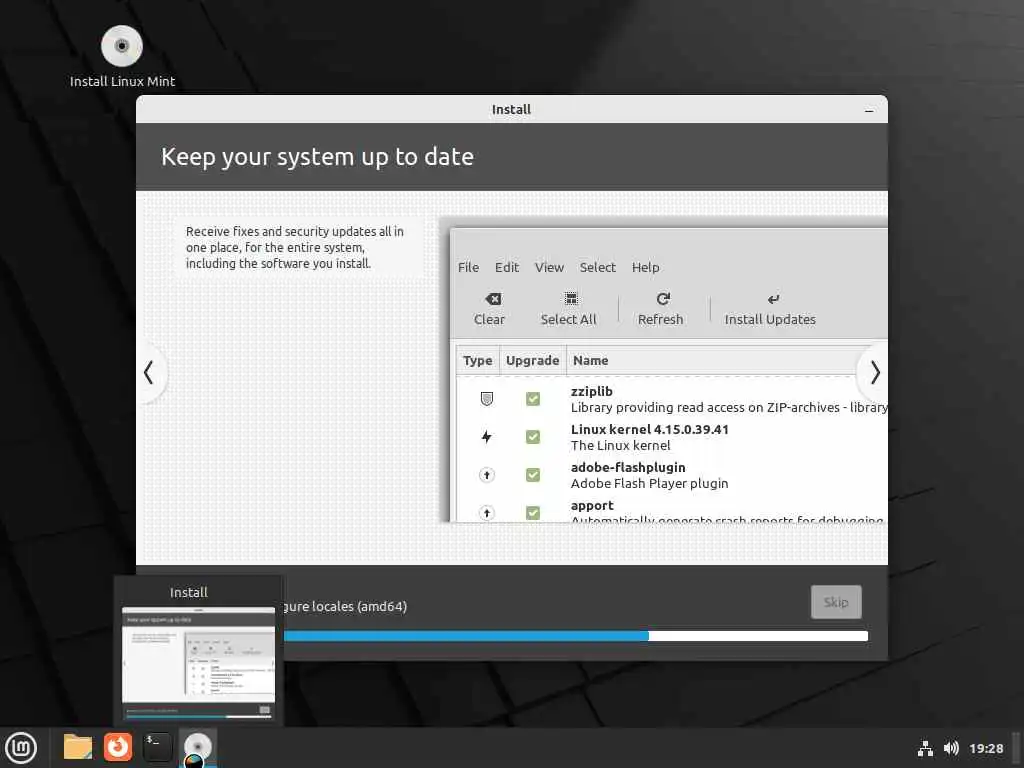Toggle the apport upgrade checkbox
Screen dimensions: 1024x768
[533, 513]
